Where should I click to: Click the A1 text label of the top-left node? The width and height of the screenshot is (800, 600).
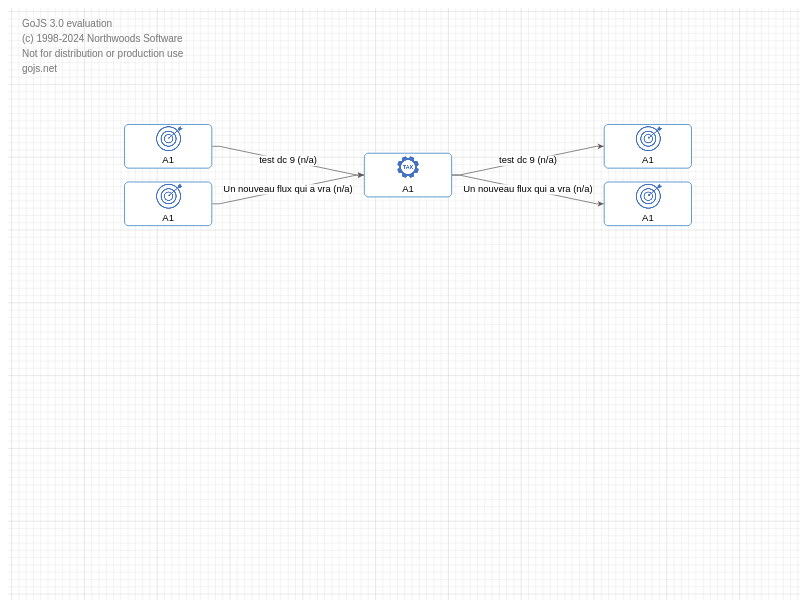pyautogui.click(x=168, y=160)
